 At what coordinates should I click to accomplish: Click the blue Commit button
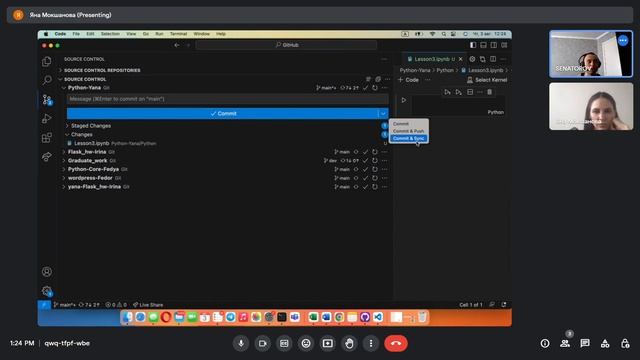223,113
